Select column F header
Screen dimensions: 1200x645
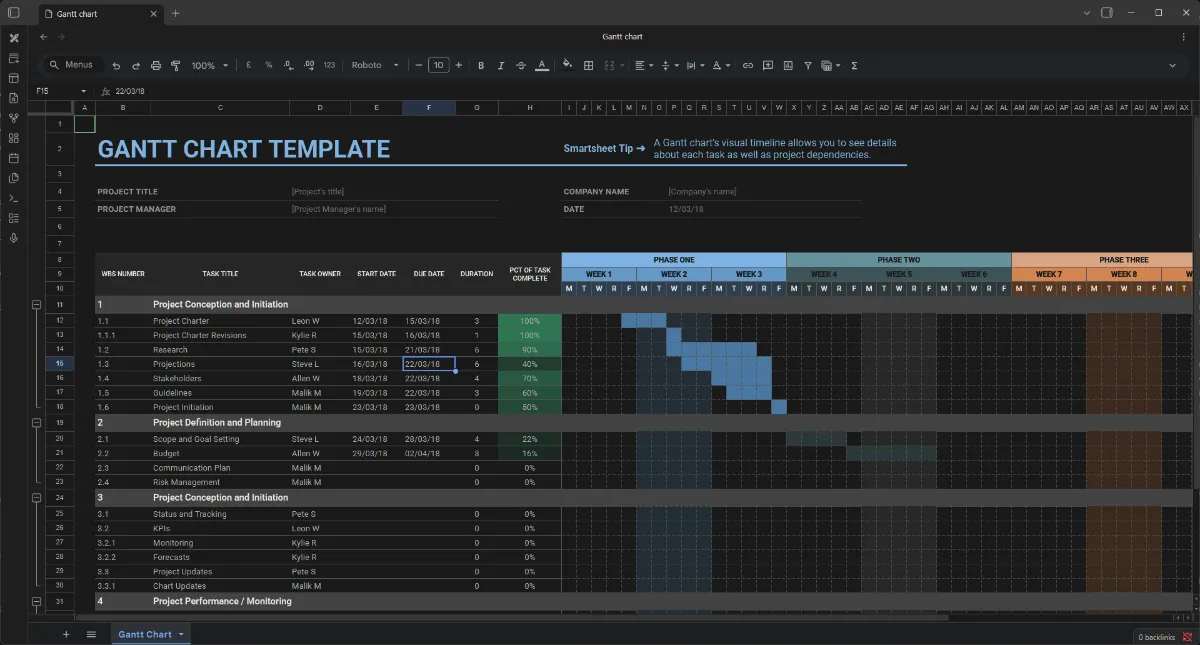(429, 108)
